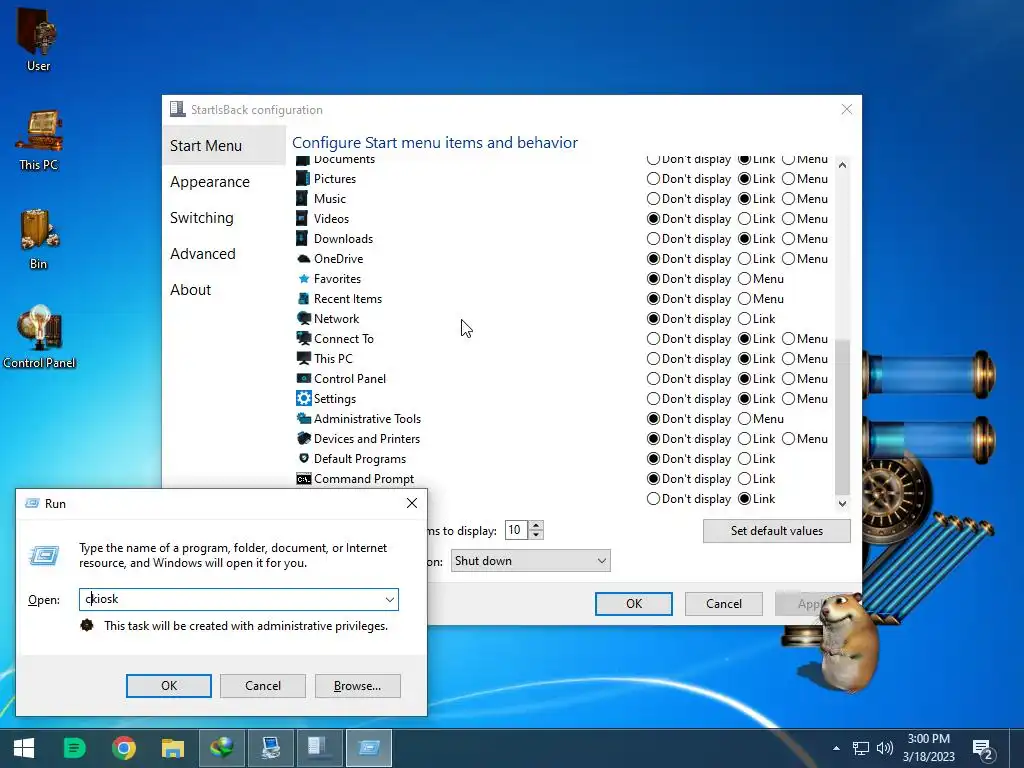1024x768 pixels.
Task: Click the Run dialog taskbar button
Action: [x=369, y=748]
